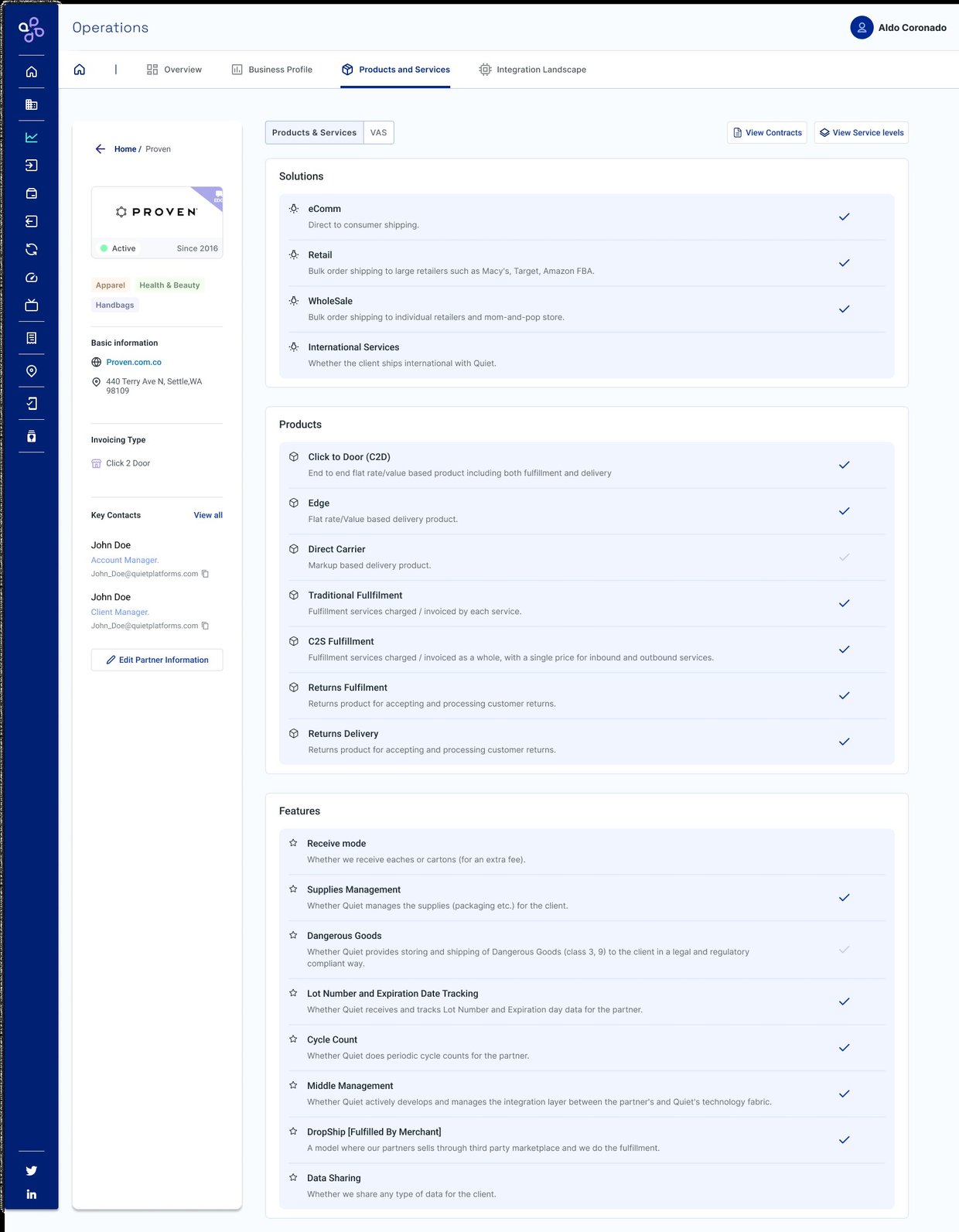Switch to the Business Profile tab

tap(271, 70)
